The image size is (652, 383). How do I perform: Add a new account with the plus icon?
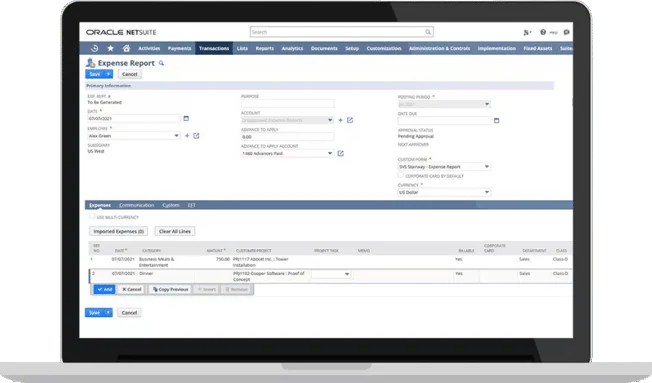click(341, 120)
